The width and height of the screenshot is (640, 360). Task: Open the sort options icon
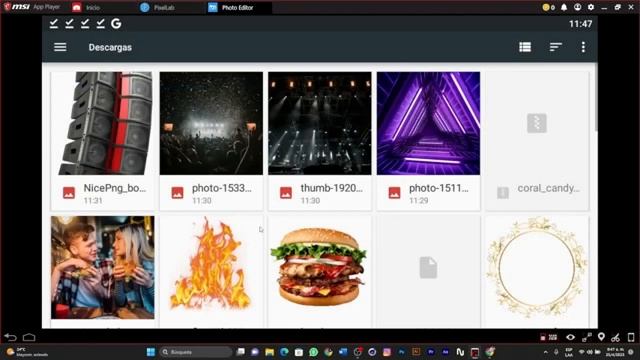[x=555, y=47]
